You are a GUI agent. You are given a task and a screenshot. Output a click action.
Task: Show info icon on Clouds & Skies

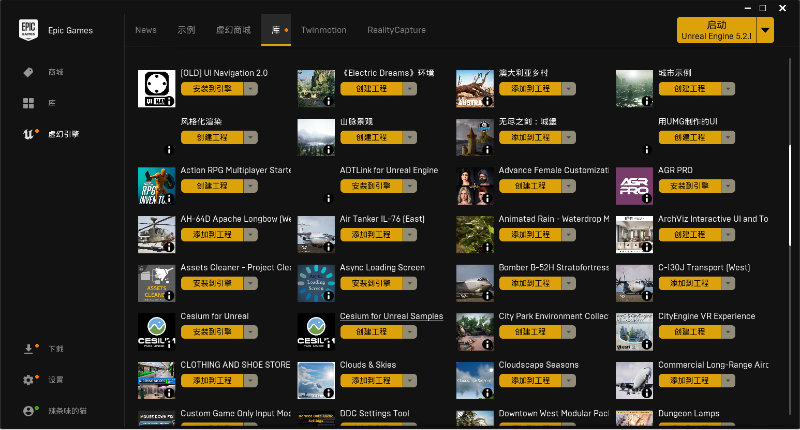tap(329, 393)
